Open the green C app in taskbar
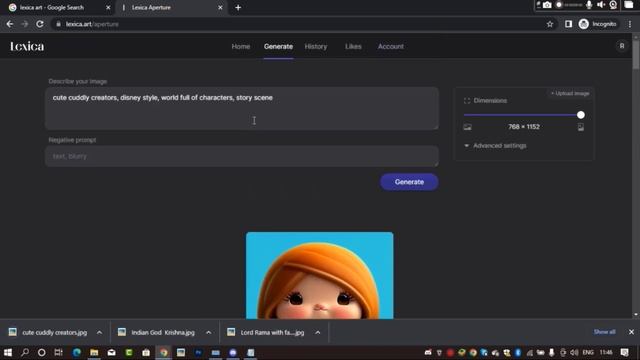The width and height of the screenshot is (640, 360). [x=129, y=352]
